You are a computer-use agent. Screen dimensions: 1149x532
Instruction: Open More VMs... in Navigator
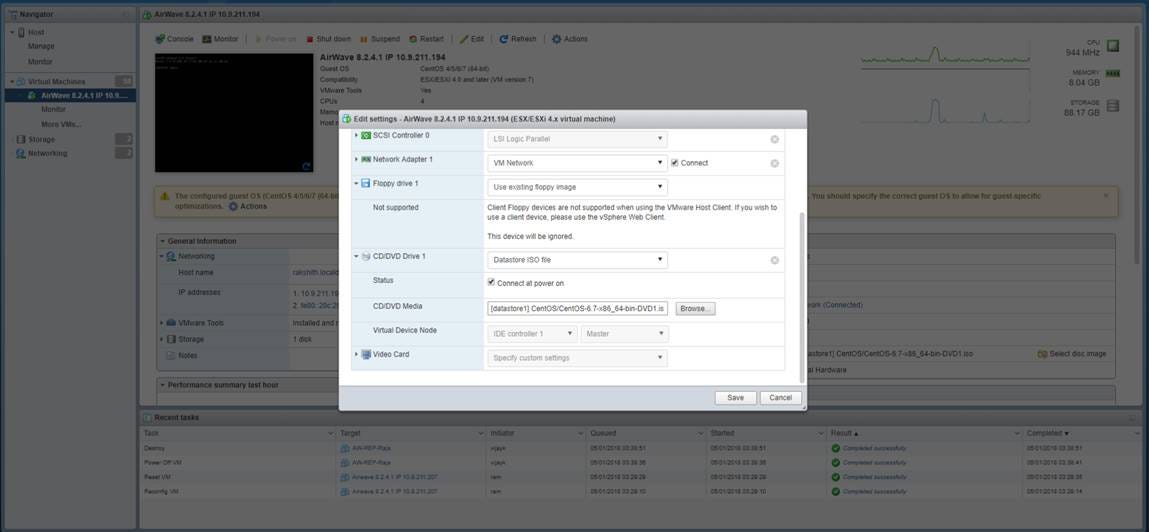tap(61, 124)
